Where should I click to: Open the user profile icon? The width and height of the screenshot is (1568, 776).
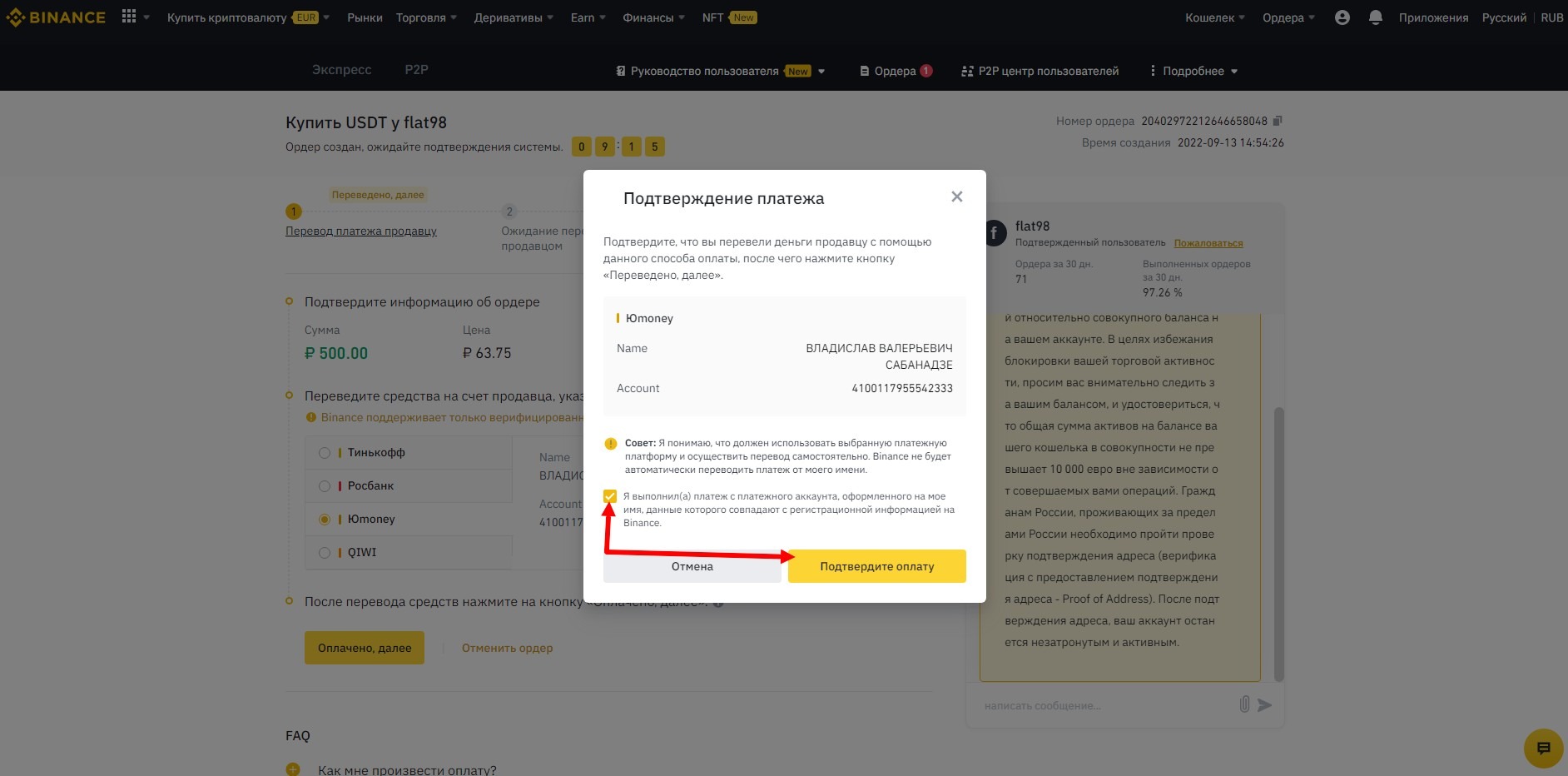(1342, 17)
